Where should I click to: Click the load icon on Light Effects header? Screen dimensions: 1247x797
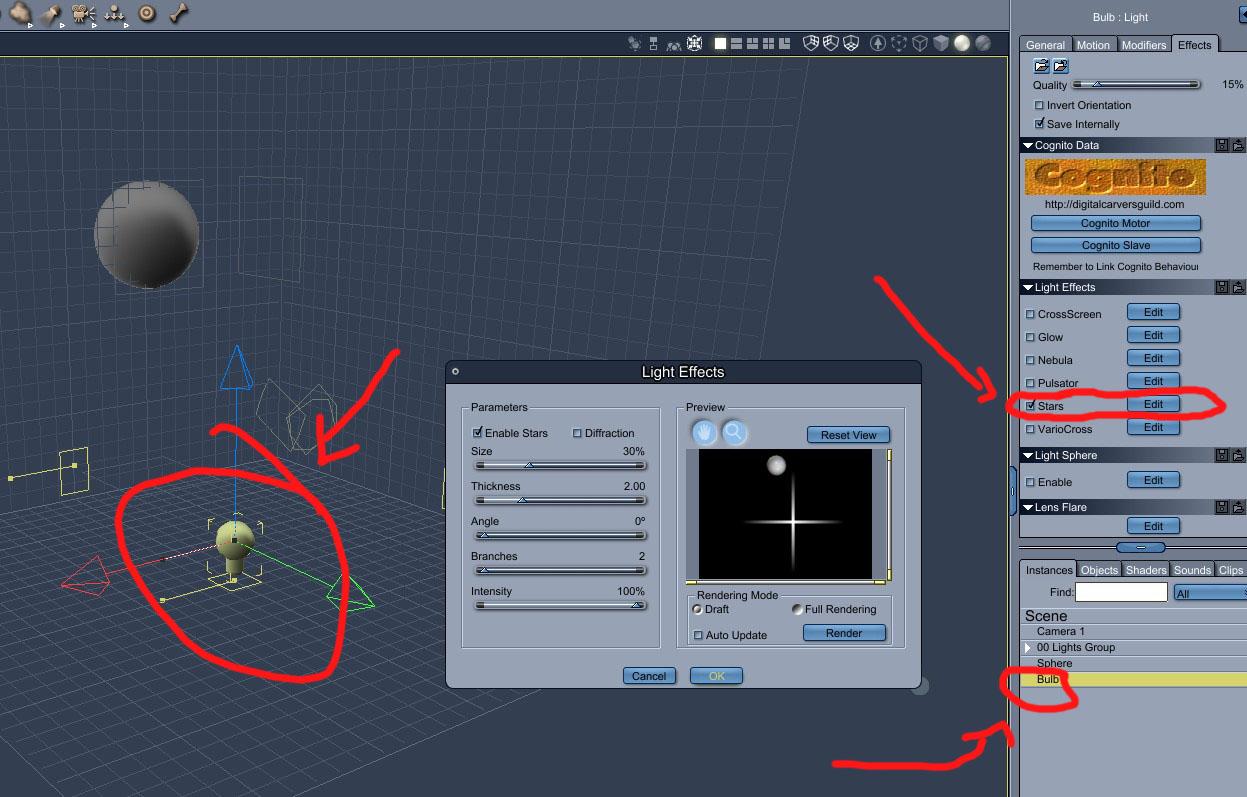pos(1238,287)
